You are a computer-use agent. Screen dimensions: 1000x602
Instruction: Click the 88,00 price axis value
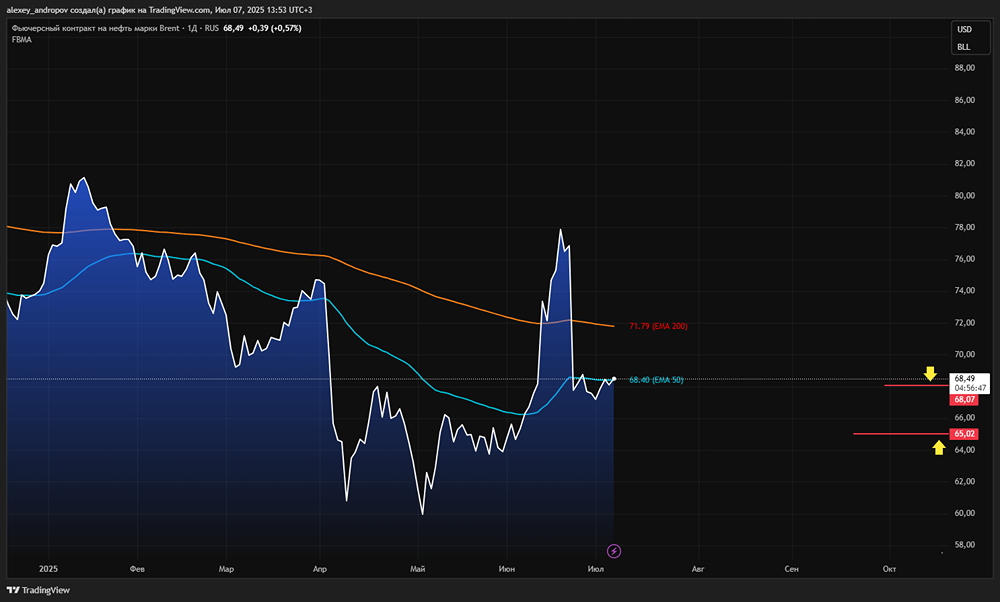pos(964,68)
